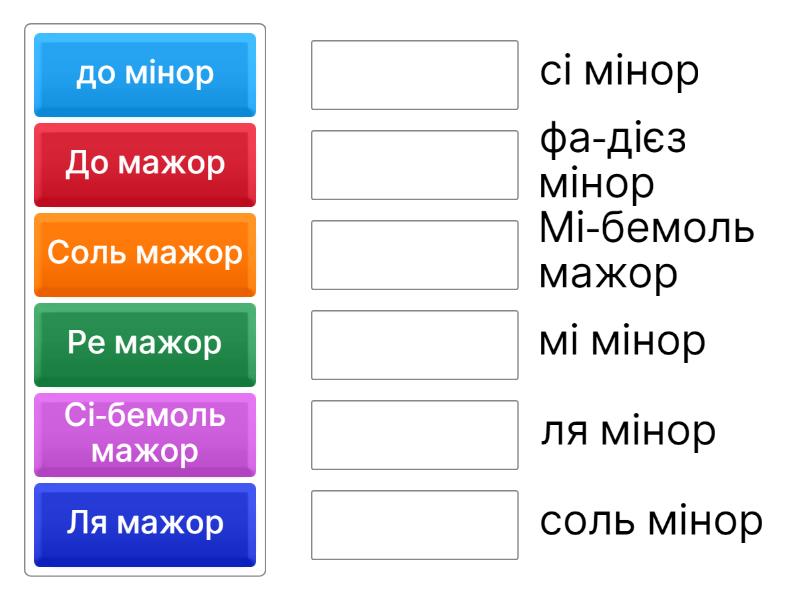
Task: Choose the green Ре мажор tile
Action: pyautogui.click(x=145, y=344)
